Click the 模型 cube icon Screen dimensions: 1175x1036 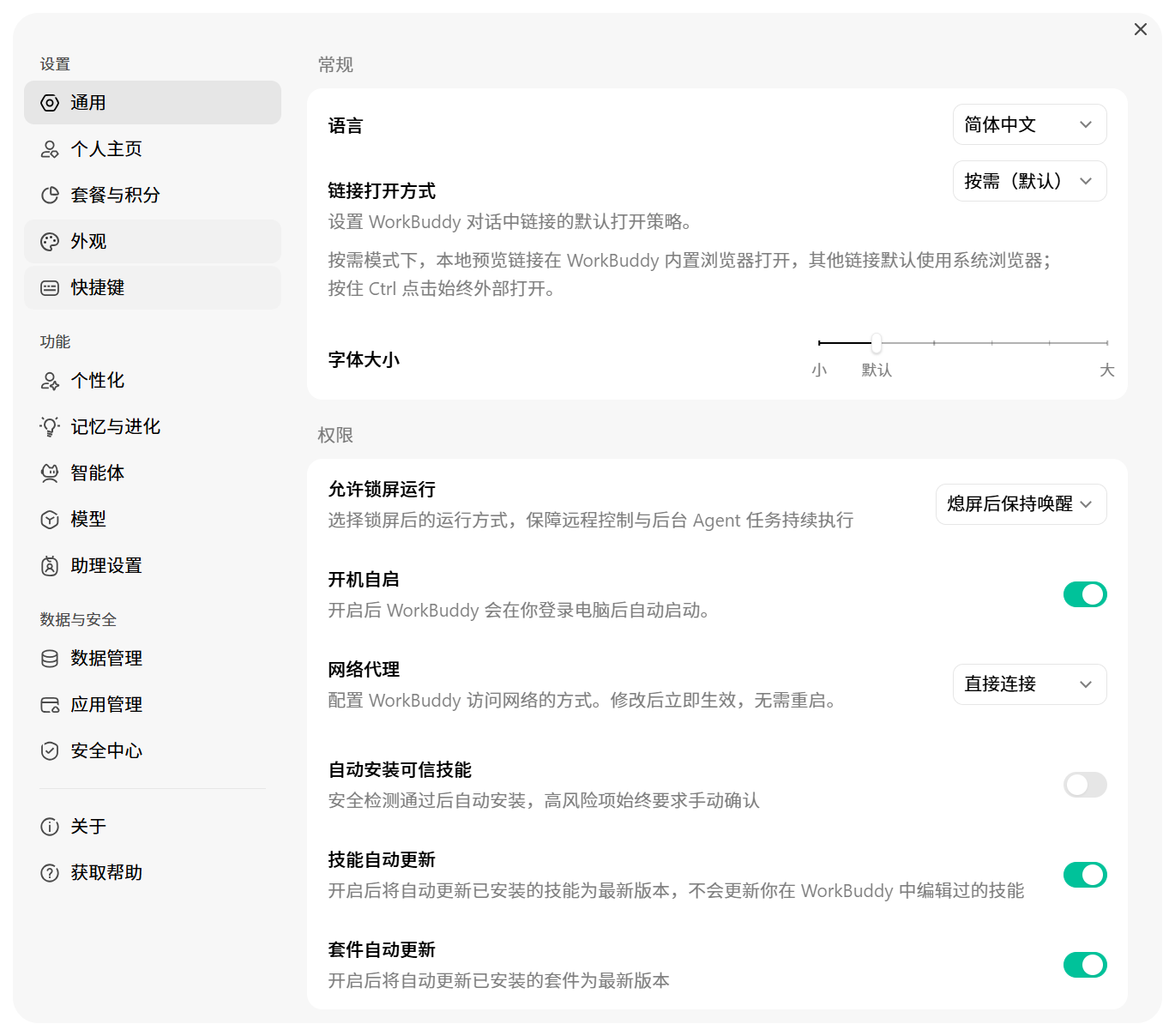pos(50,520)
